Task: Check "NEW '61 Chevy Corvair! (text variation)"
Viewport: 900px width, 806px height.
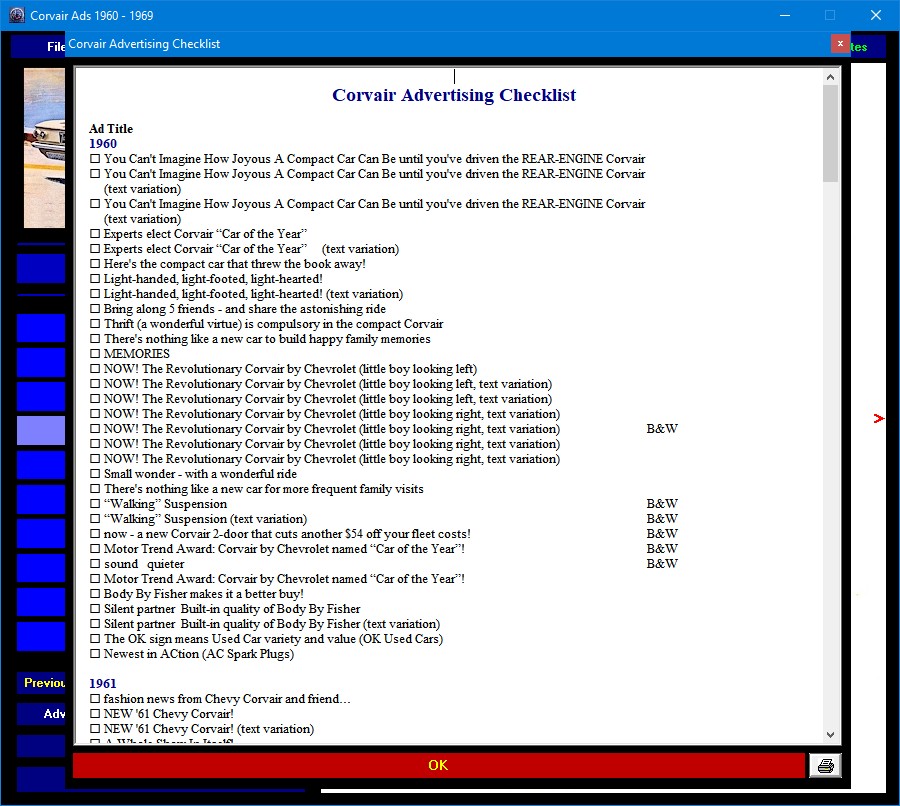Action: tap(95, 728)
